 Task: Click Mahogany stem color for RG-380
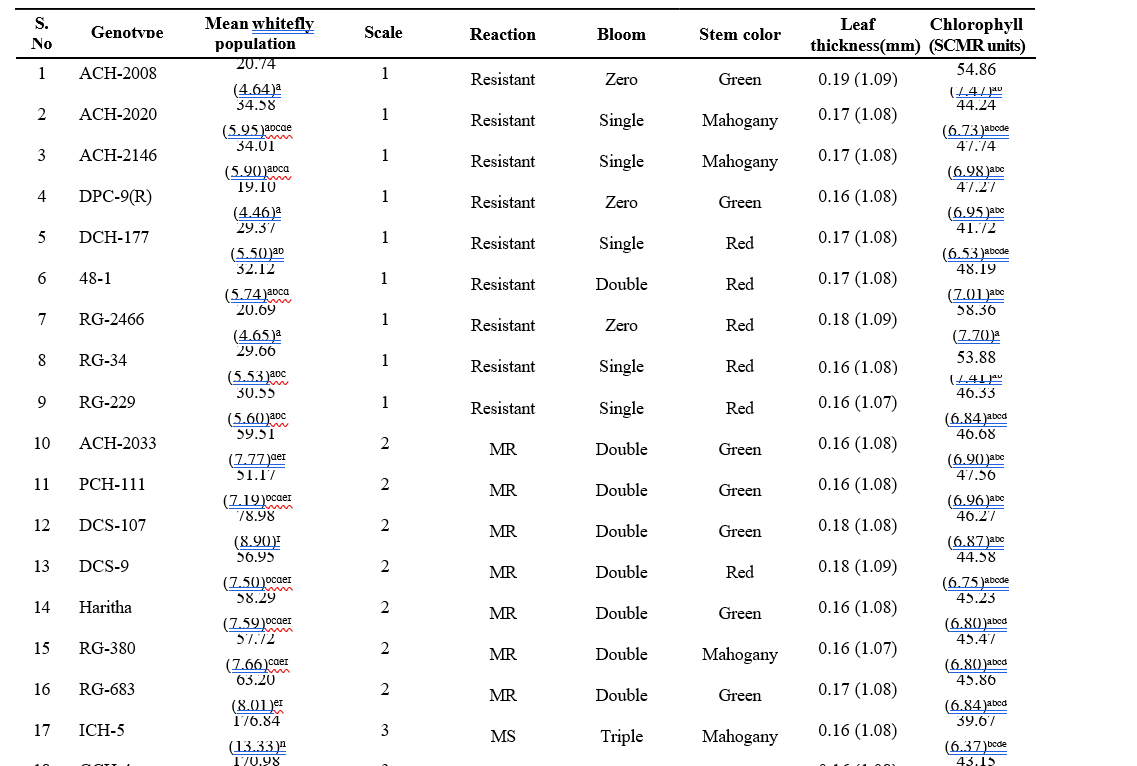[740, 655]
